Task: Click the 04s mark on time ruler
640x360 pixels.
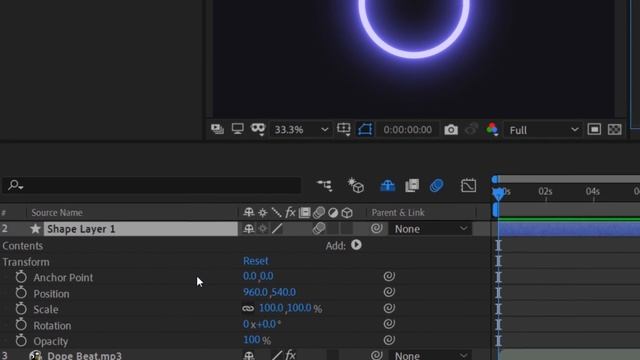Action: coord(593,191)
